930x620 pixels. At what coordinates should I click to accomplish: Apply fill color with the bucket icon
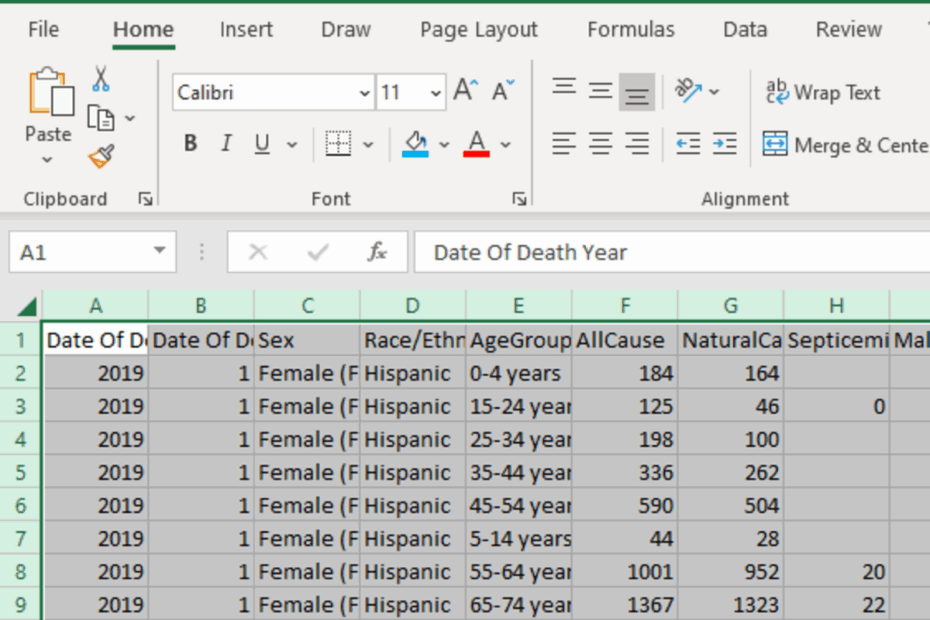(415, 144)
